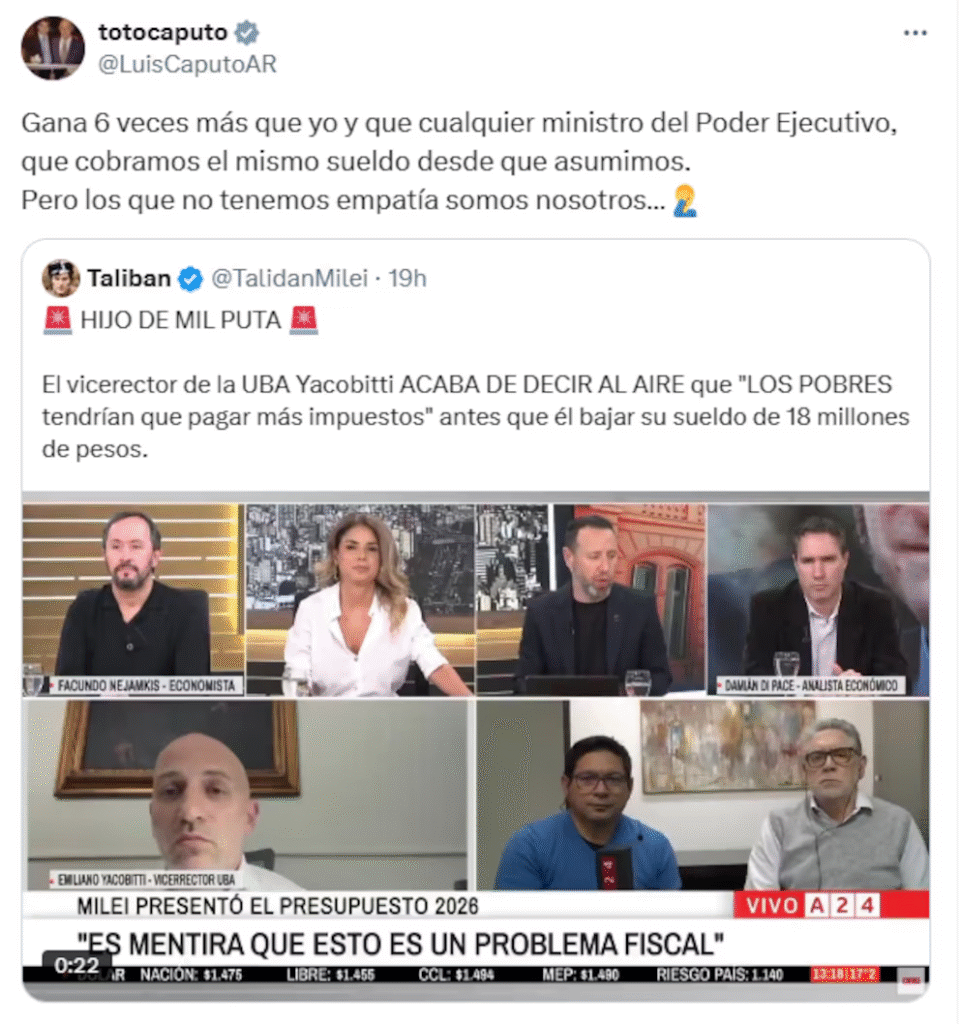The height and width of the screenshot is (1024, 960).
Task: Click totocaputo profile avatar
Action: click(x=53, y=48)
